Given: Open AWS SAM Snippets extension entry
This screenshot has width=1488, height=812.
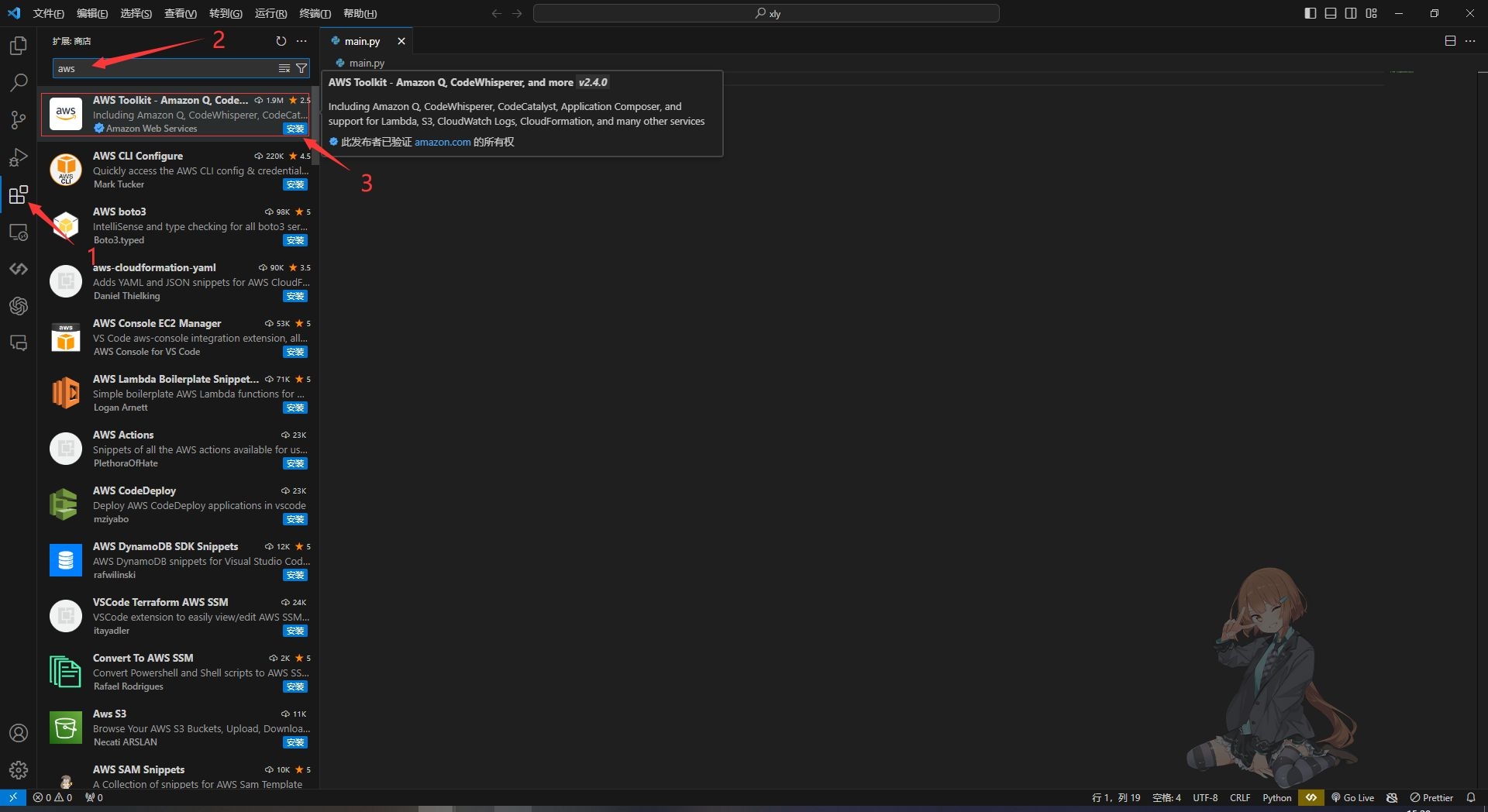Looking at the screenshot, I should pyautogui.click(x=178, y=773).
